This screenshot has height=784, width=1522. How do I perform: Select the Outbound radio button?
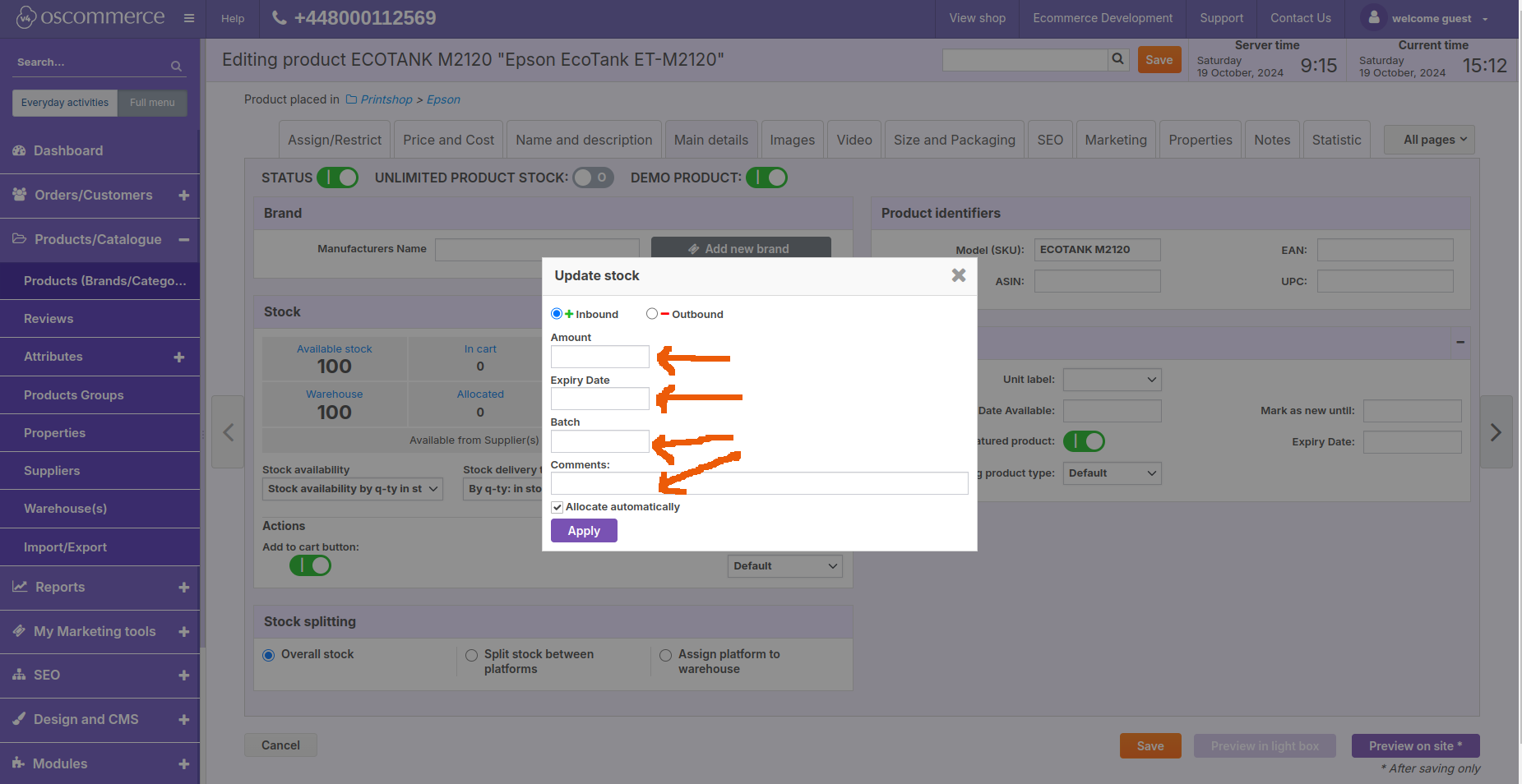(x=652, y=314)
